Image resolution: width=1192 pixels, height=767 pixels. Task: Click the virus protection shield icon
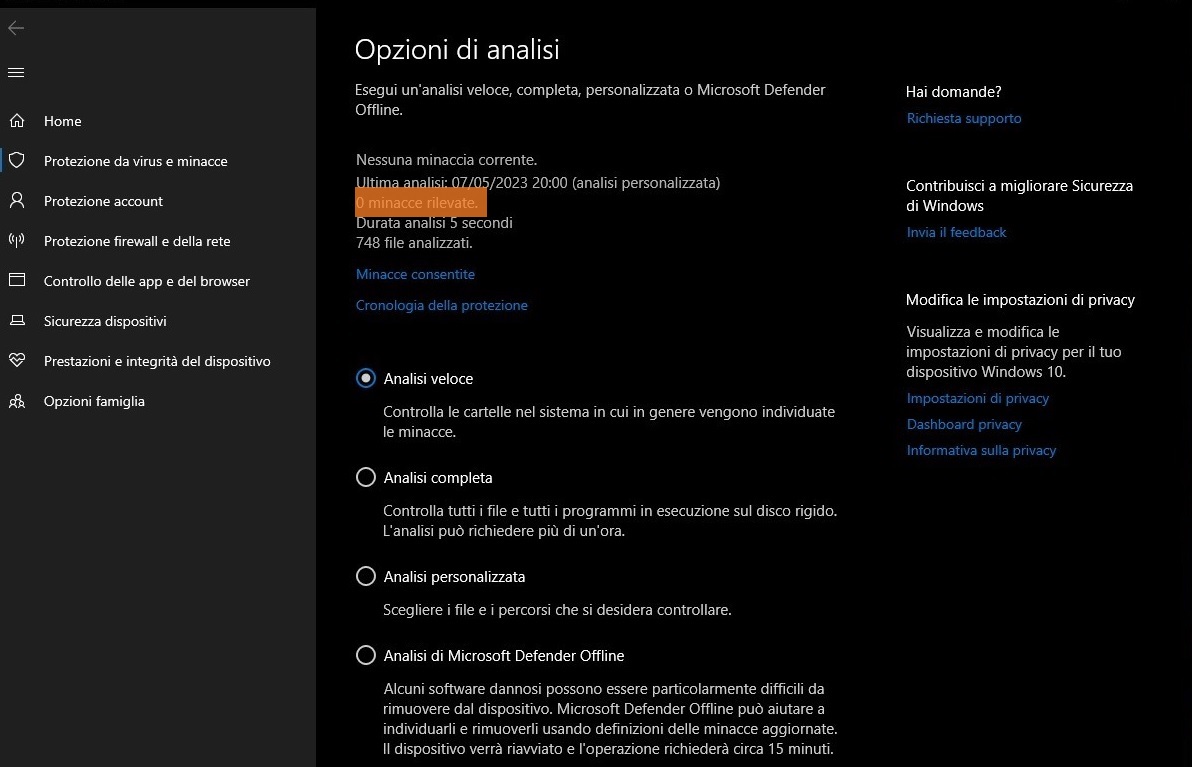click(x=16, y=161)
